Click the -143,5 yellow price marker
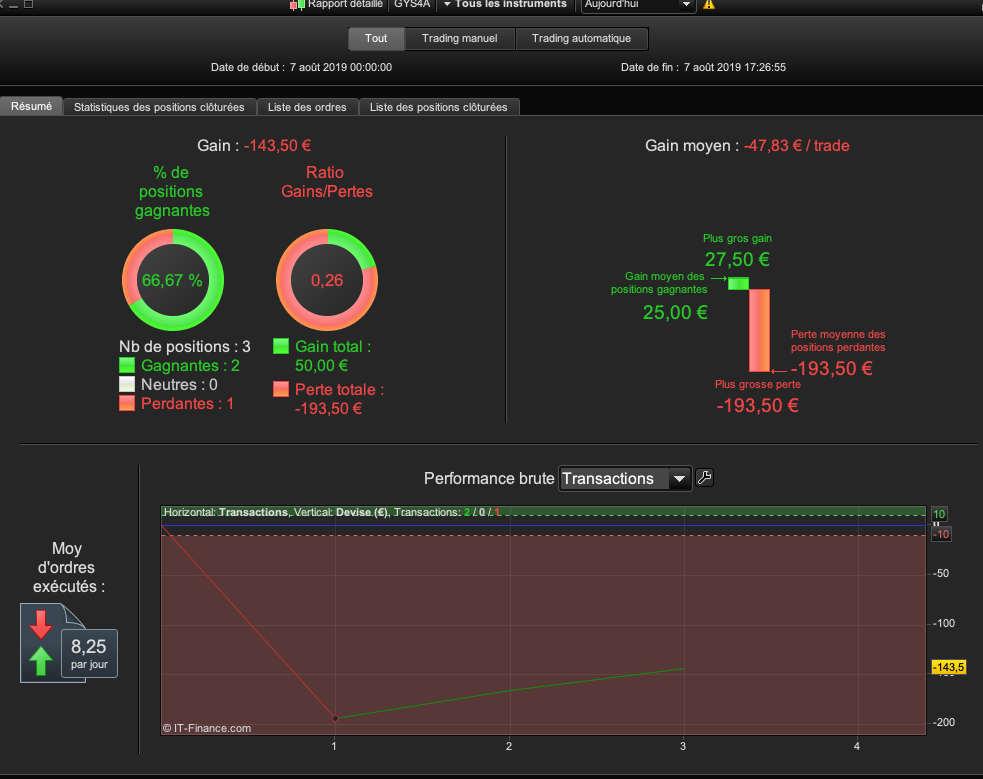Screen dimensions: 983x779 948,667
